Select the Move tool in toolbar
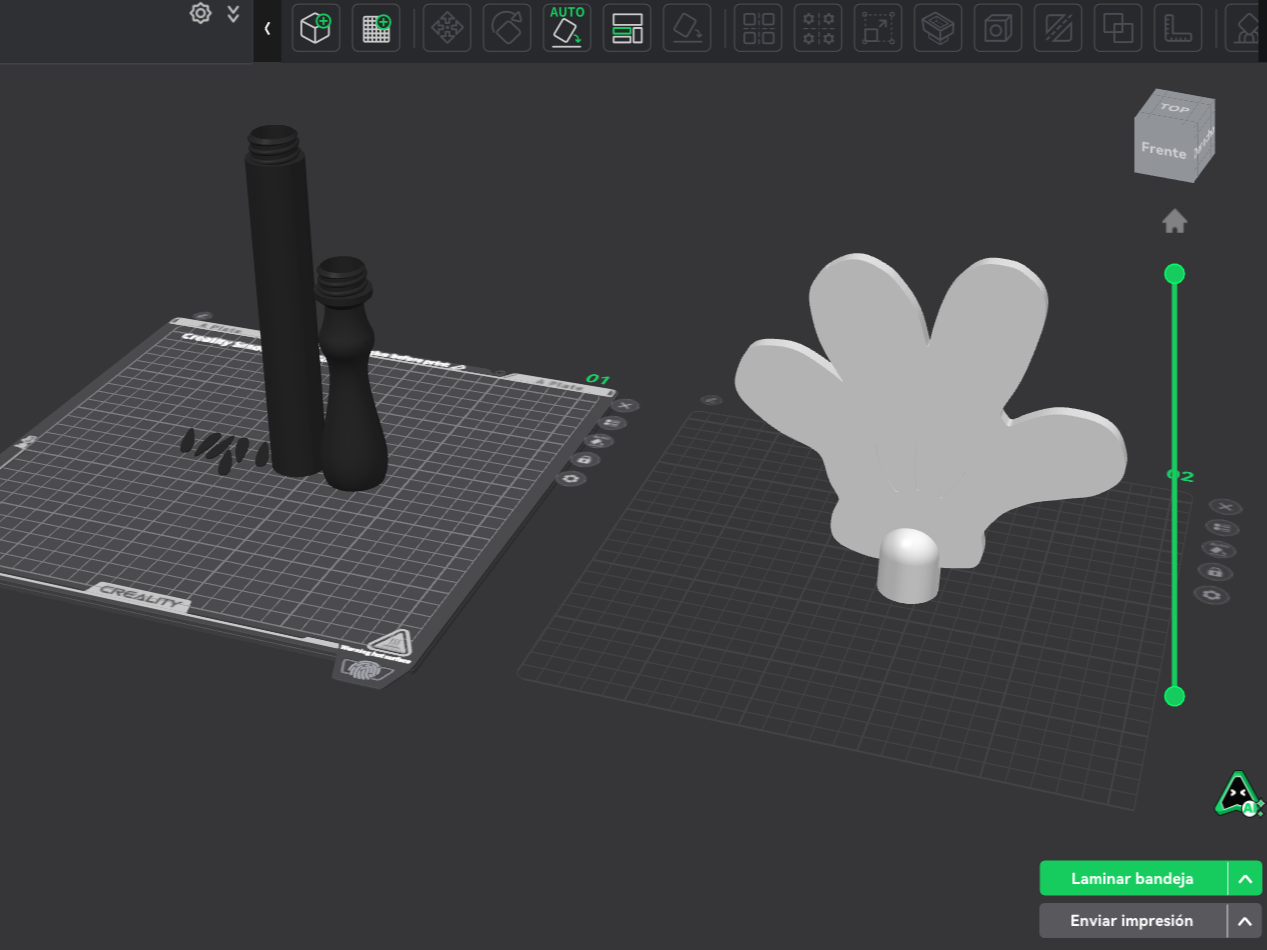The height and width of the screenshot is (950, 1267). [447, 28]
